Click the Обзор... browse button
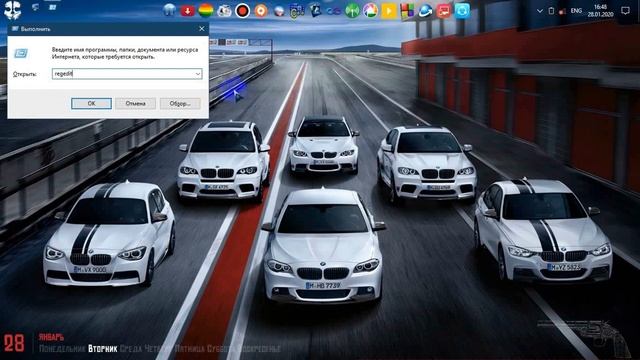Image resolution: width=640 pixels, height=360 pixels. [x=180, y=104]
